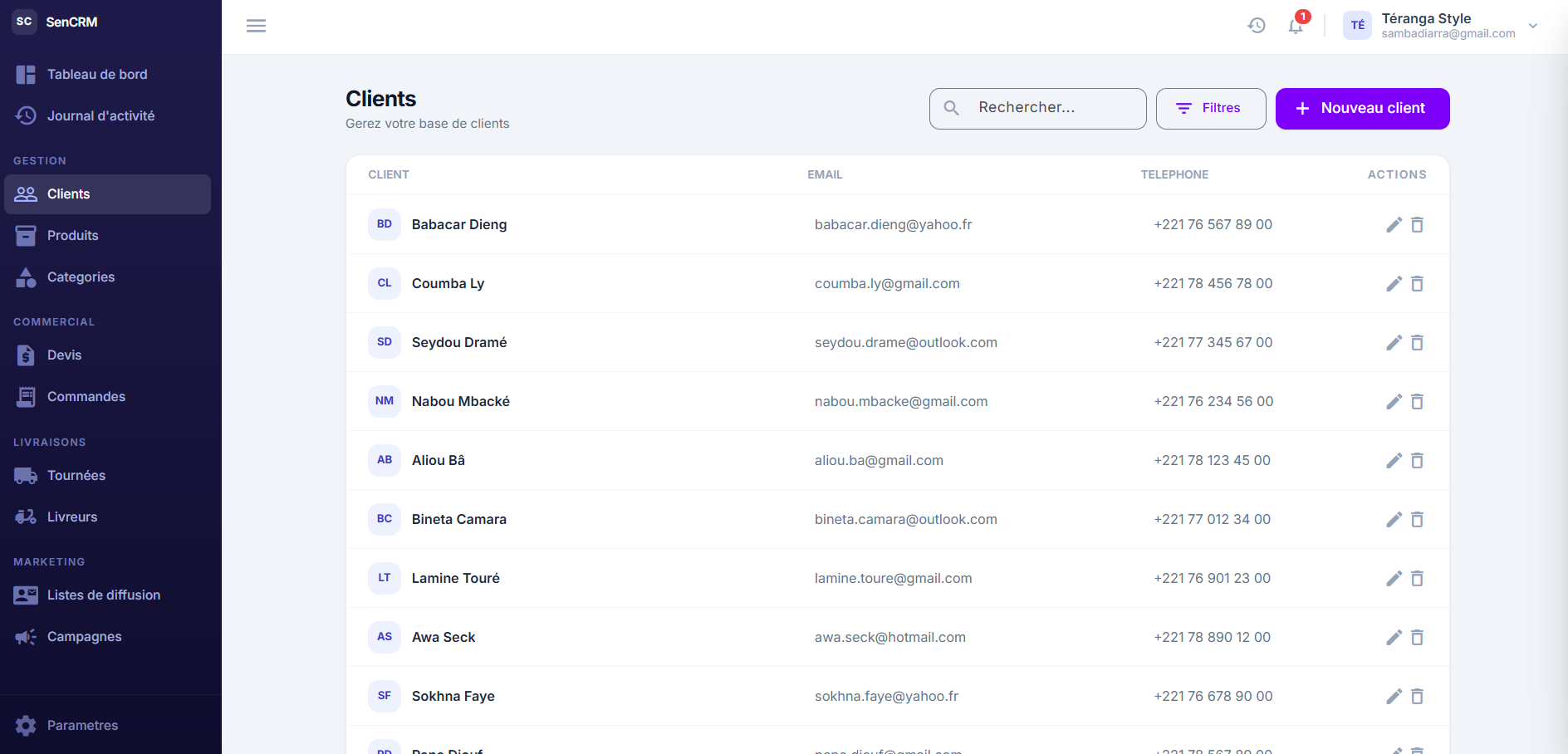Edit Sokhna Faye client

pos(1394,697)
